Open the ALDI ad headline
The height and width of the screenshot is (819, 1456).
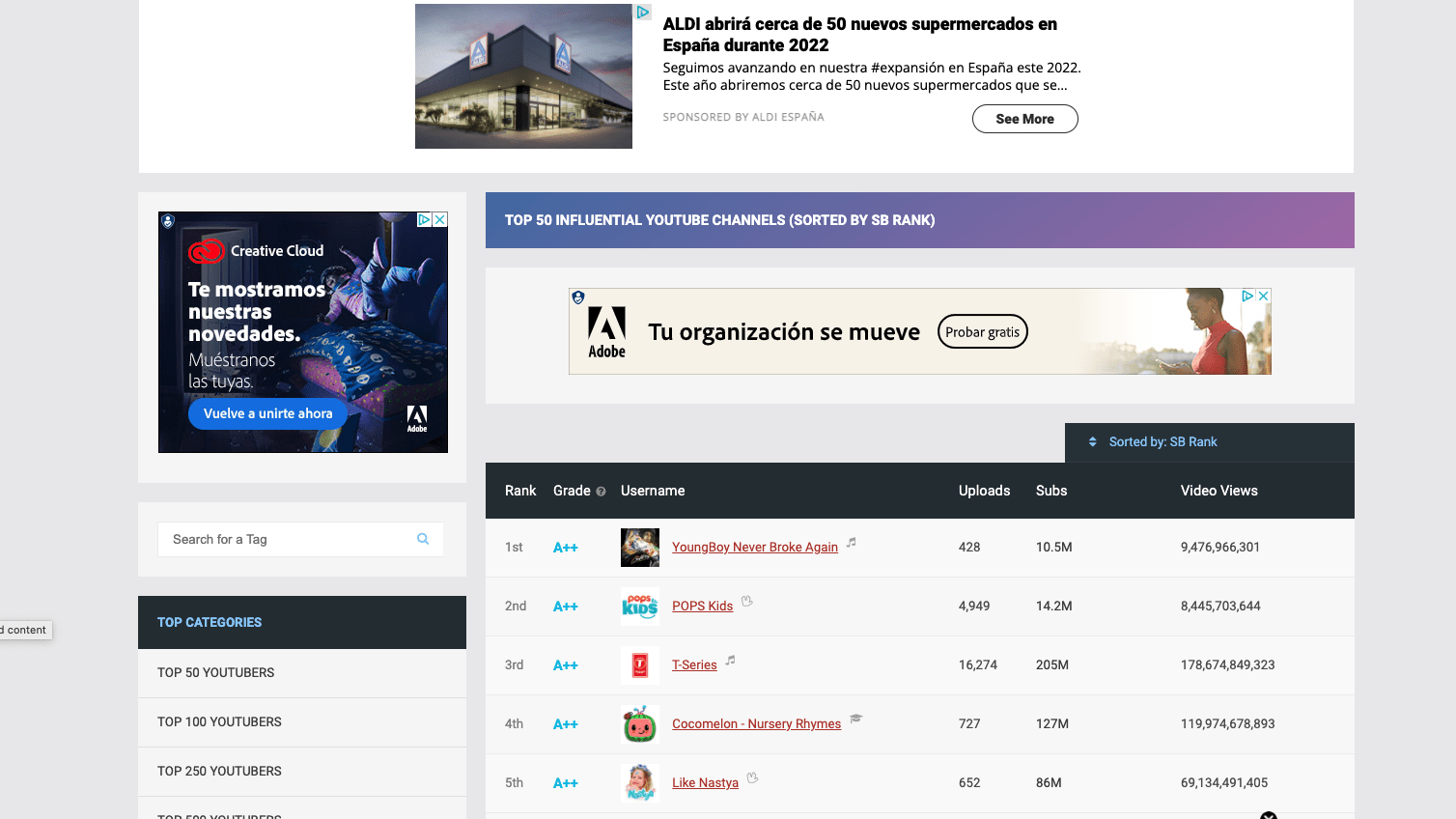(x=860, y=35)
